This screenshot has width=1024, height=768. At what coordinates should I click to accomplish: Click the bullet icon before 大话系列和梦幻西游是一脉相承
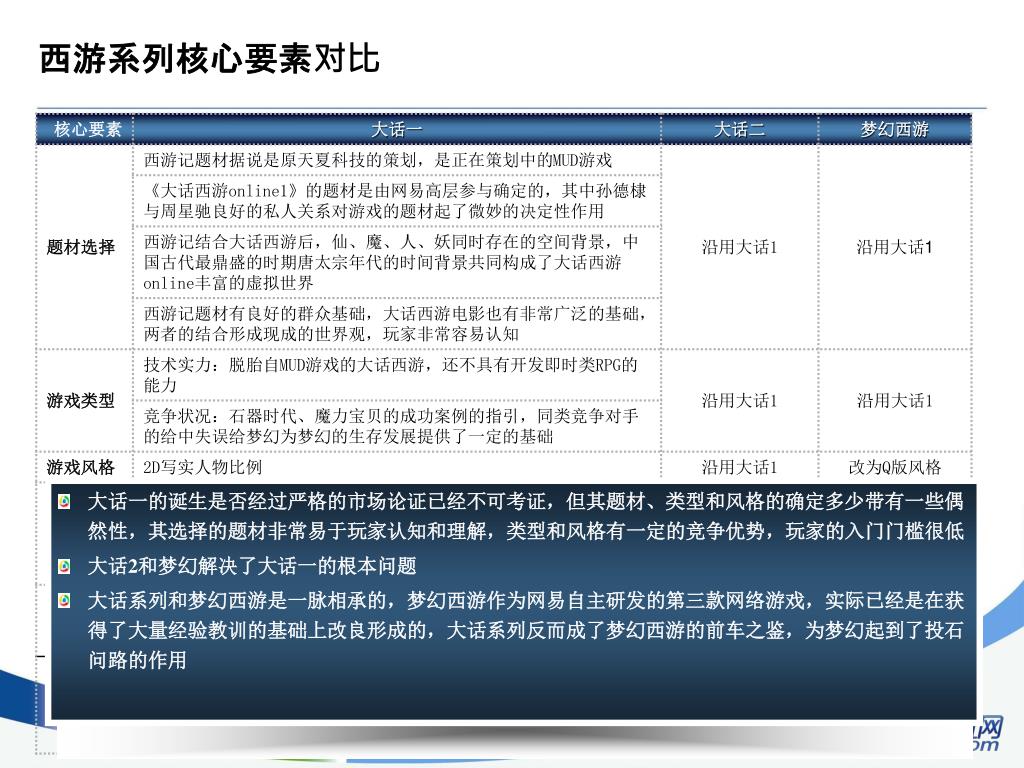coord(64,600)
